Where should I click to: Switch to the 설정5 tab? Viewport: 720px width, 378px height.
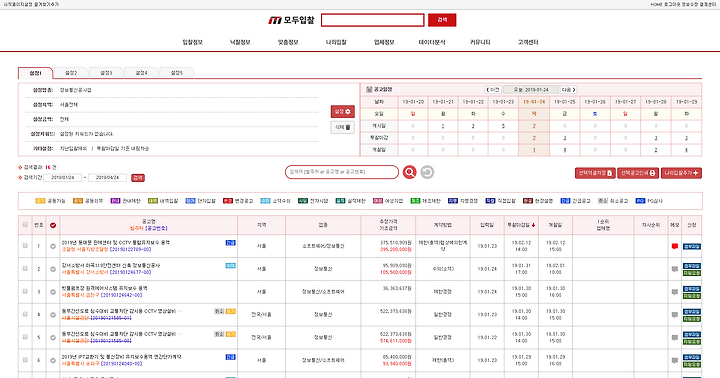[x=177, y=73]
